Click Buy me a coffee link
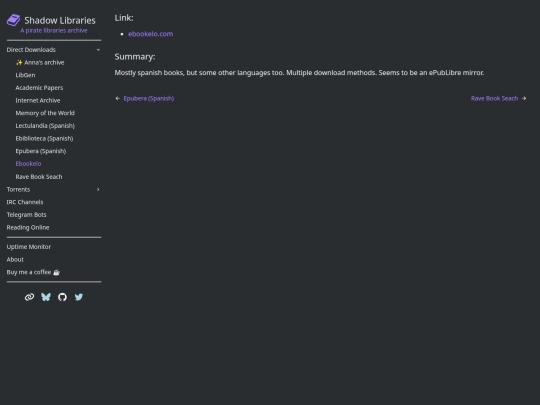The width and height of the screenshot is (540, 405). (x=33, y=272)
